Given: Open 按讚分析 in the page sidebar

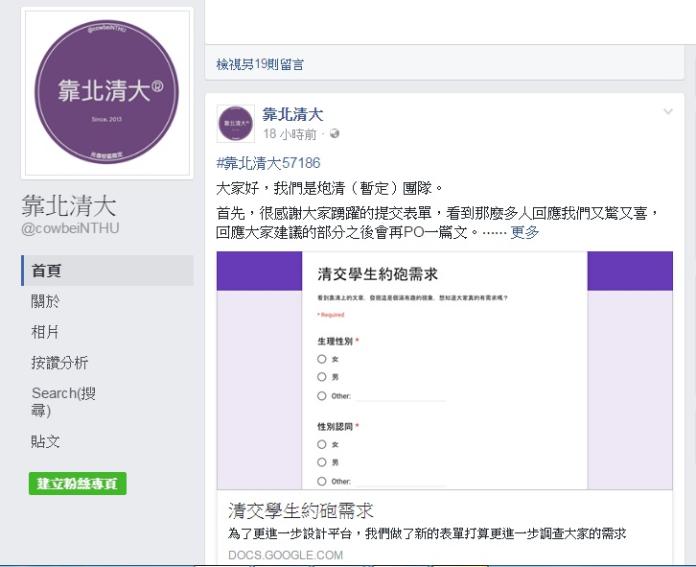Looking at the screenshot, I should tap(59, 362).
